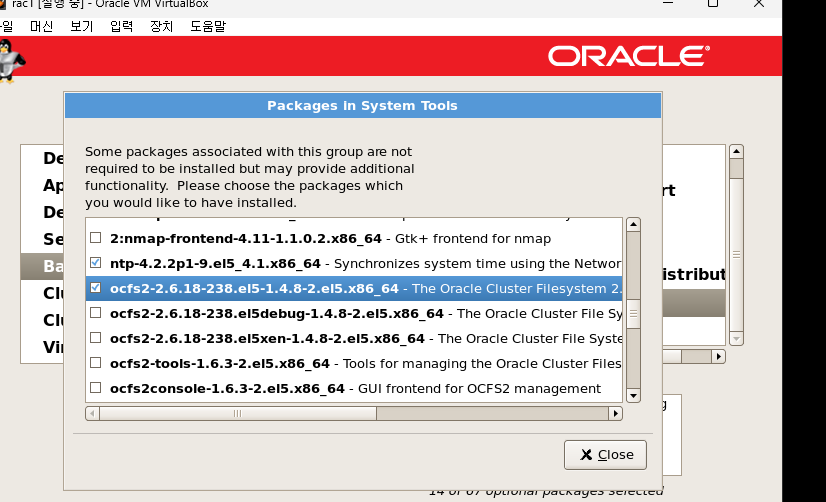
Task: Select the ocfs2 el5debug package row
Action: (x=354, y=313)
